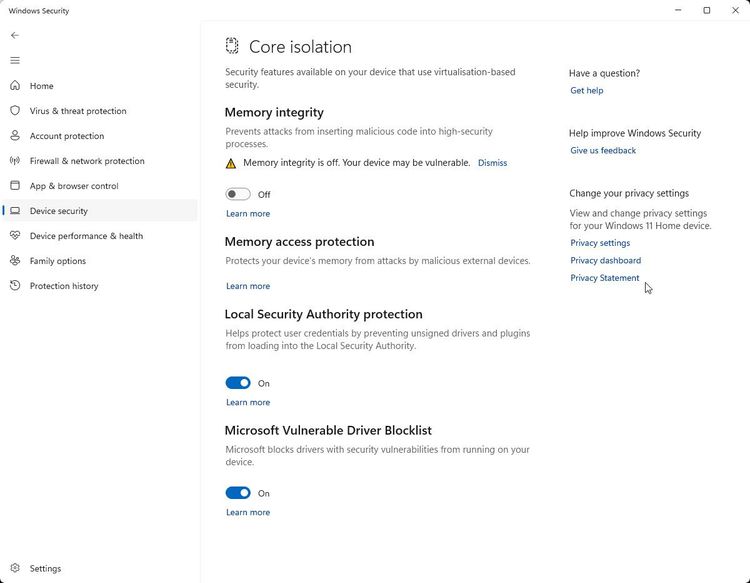Click the Firewall & network protection icon
The height and width of the screenshot is (583, 750).
[x=15, y=161]
